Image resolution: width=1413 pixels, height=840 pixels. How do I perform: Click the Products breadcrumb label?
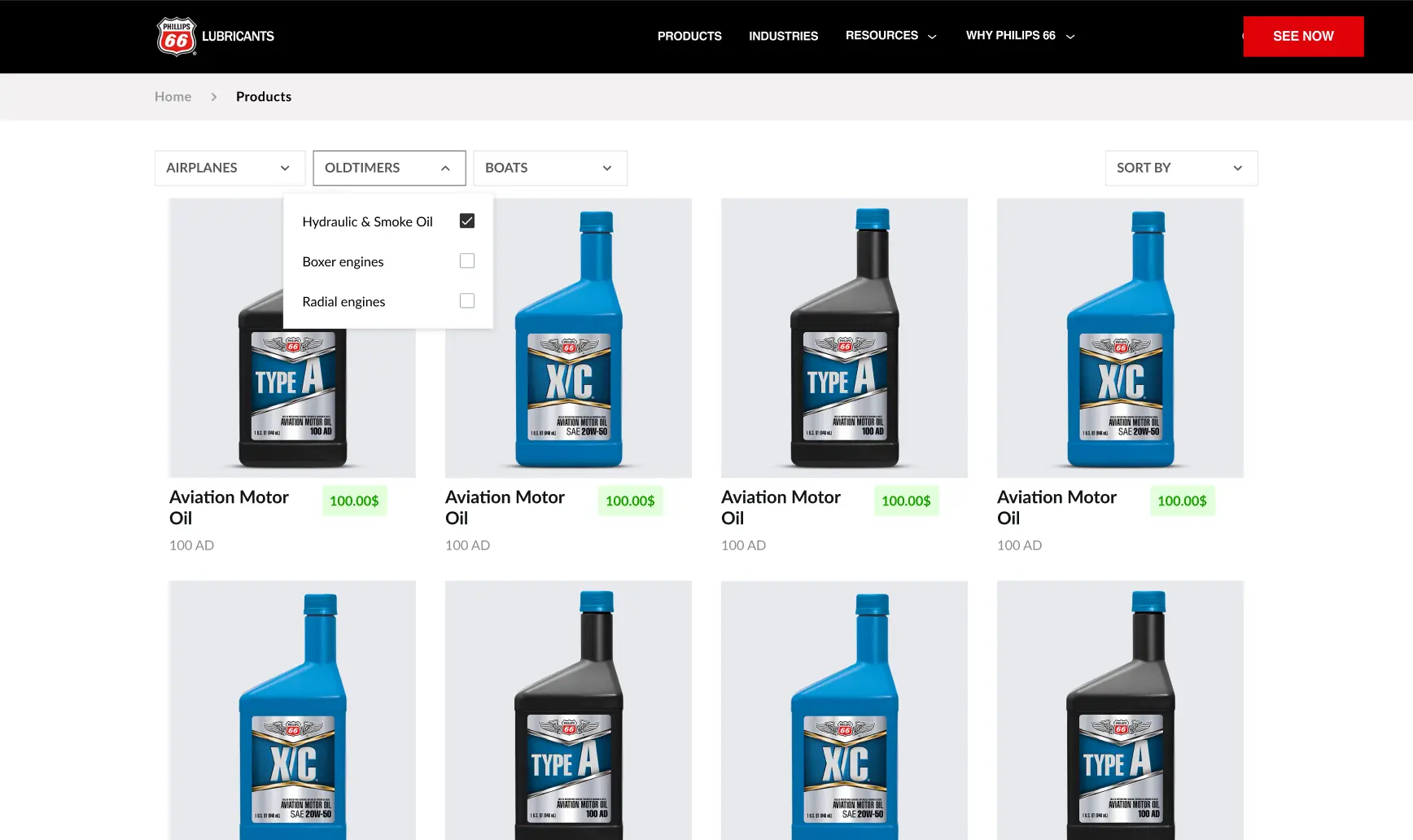click(x=263, y=96)
